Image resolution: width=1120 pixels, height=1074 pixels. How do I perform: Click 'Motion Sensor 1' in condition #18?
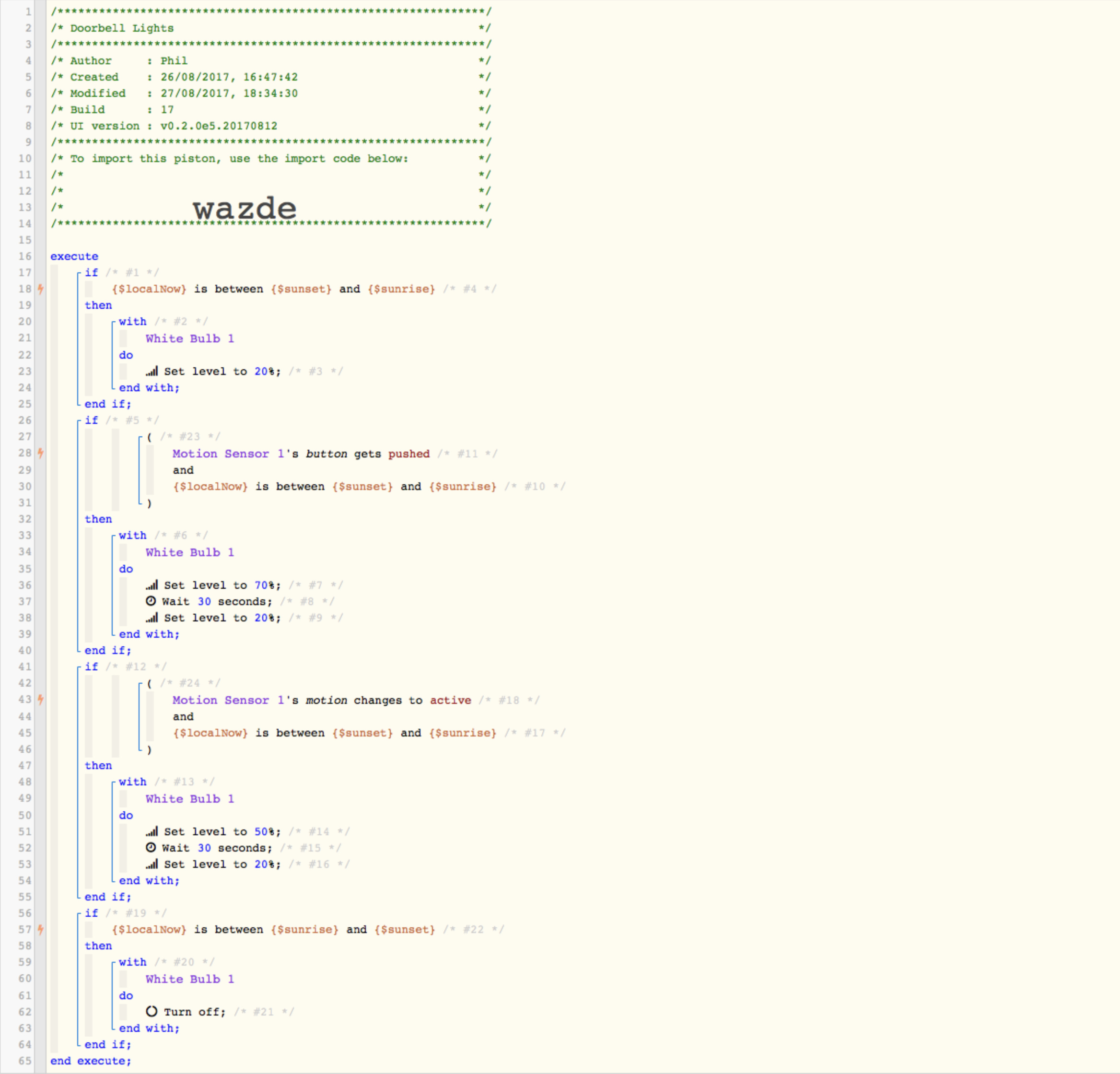tap(229, 700)
